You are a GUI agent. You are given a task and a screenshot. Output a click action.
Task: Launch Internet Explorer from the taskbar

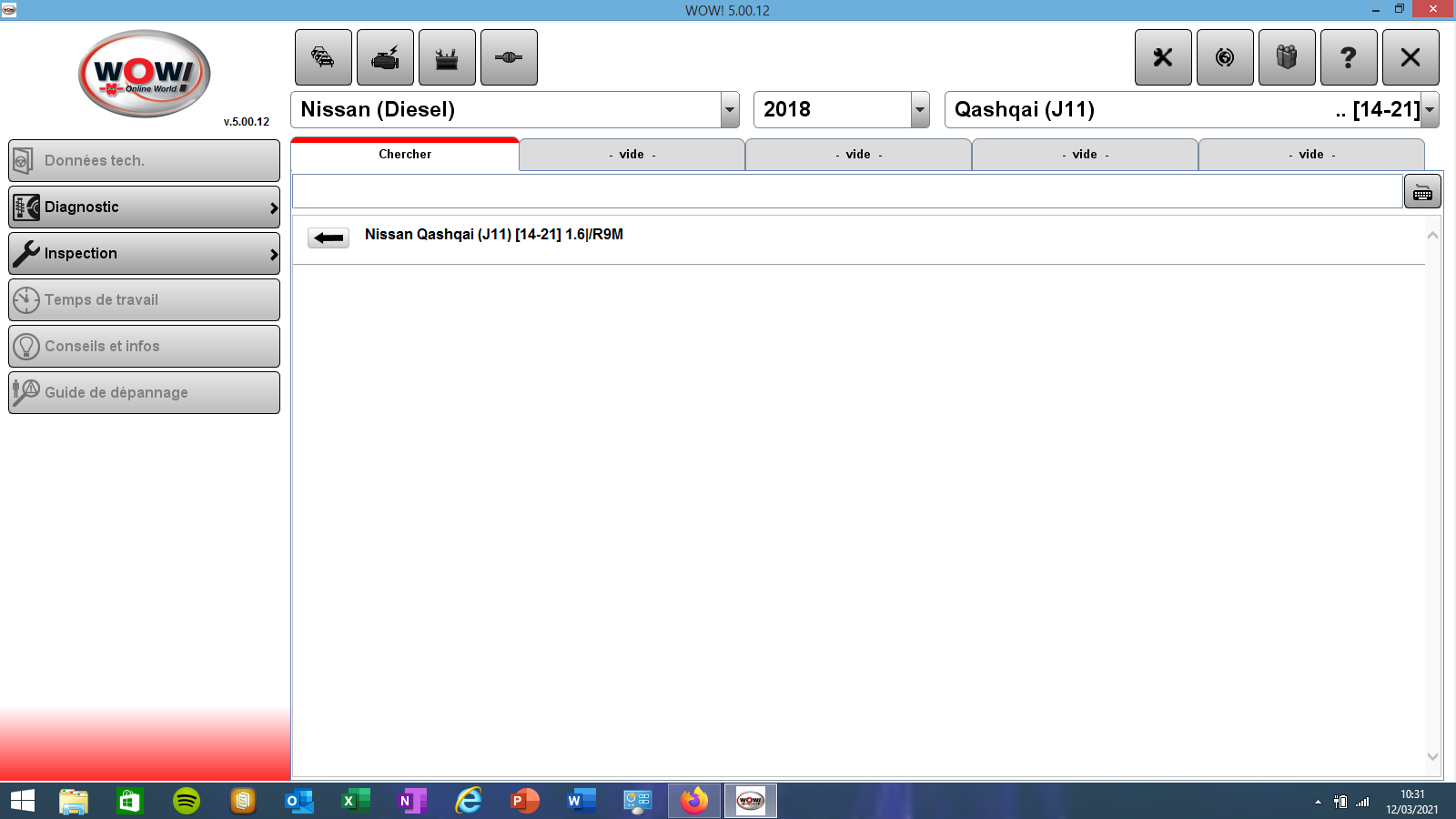[469, 801]
